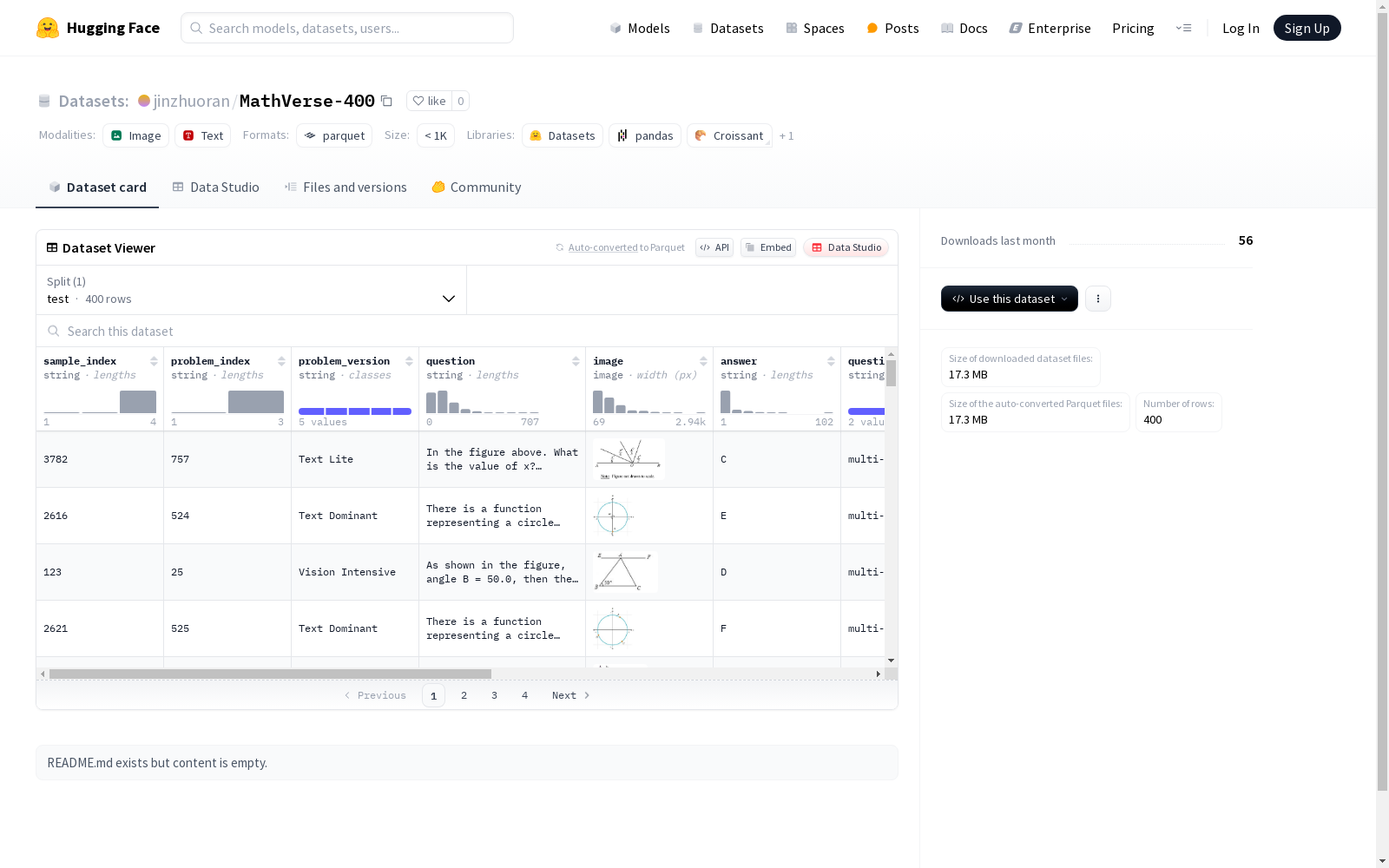The height and width of the screenshot is (868, 1389).
Task: Click the Hugging Face logo icon
Action: (48, 28)
